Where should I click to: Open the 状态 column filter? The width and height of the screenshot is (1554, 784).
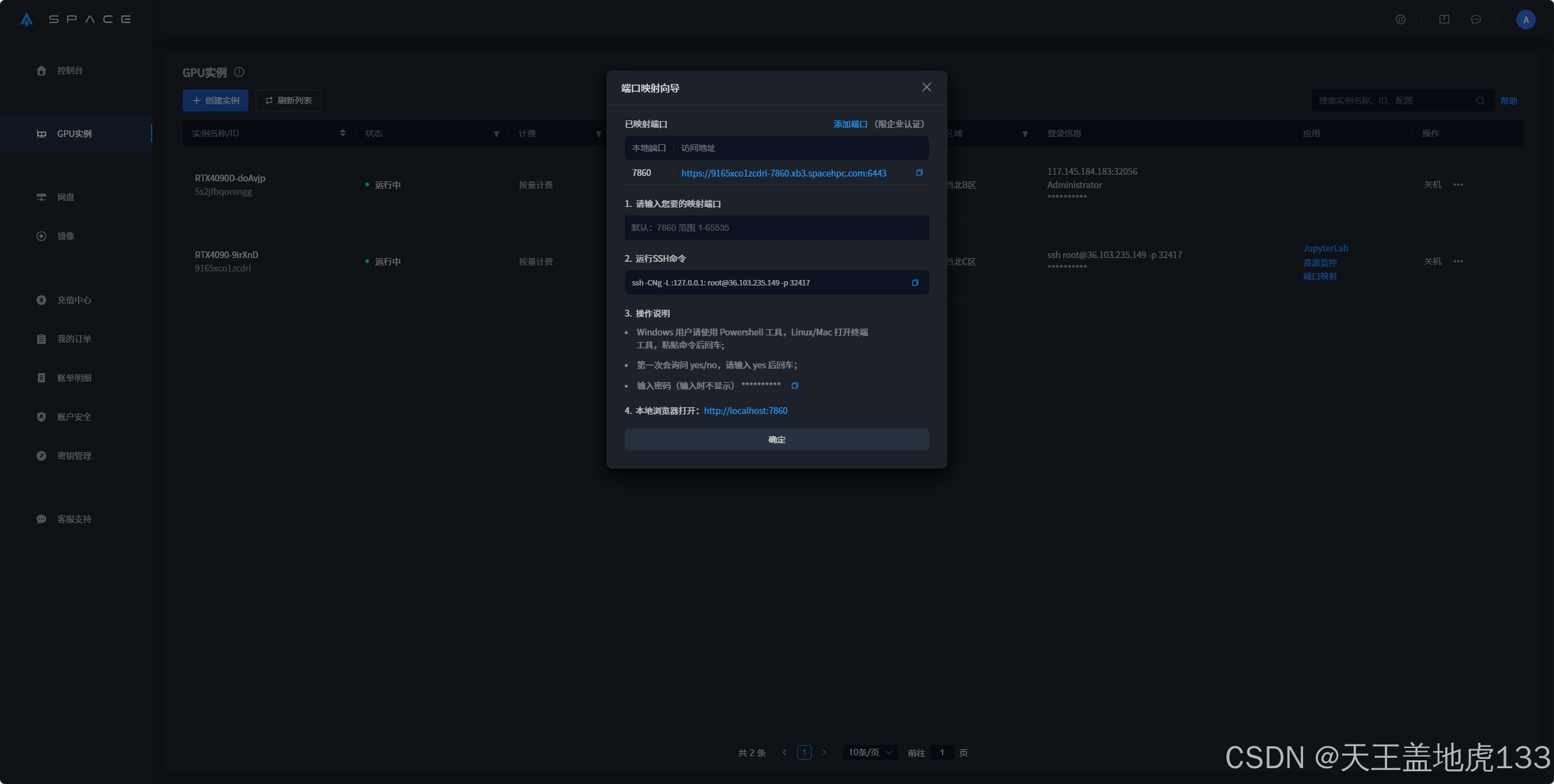click(496, 134)
